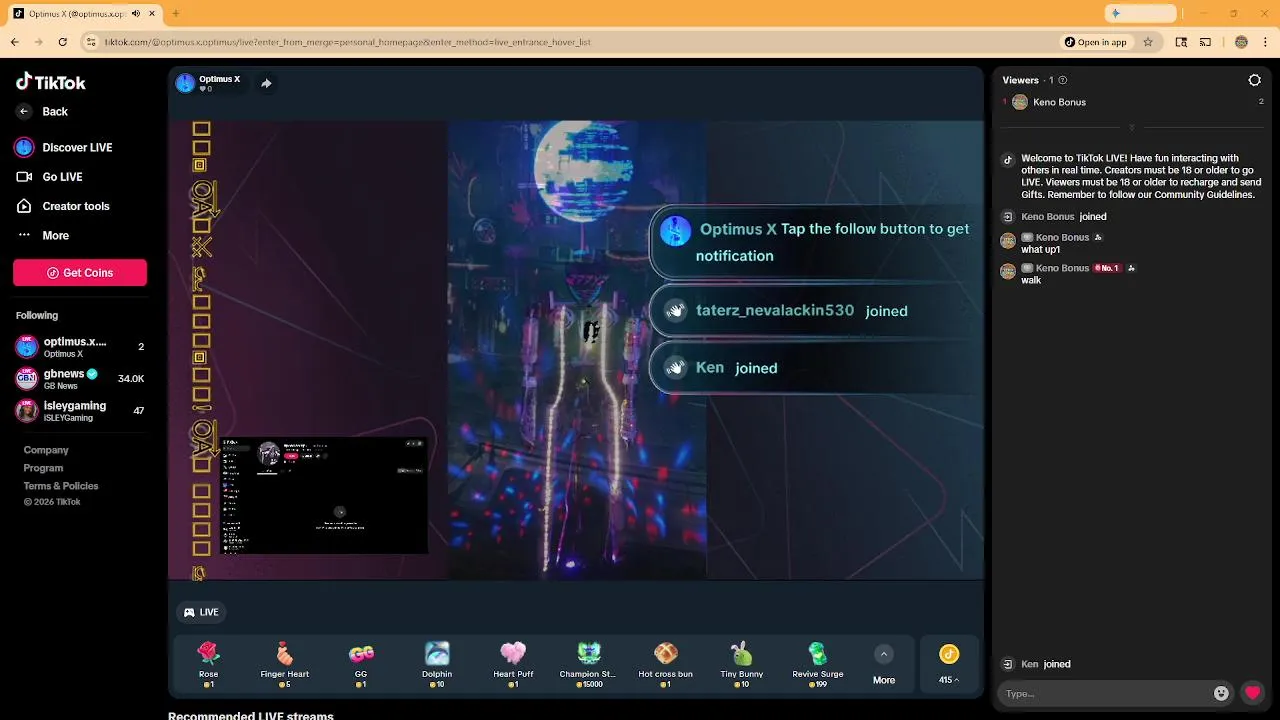This screenshot has width=1280, height=720.
Task: Reload the page
Action: 62,42
